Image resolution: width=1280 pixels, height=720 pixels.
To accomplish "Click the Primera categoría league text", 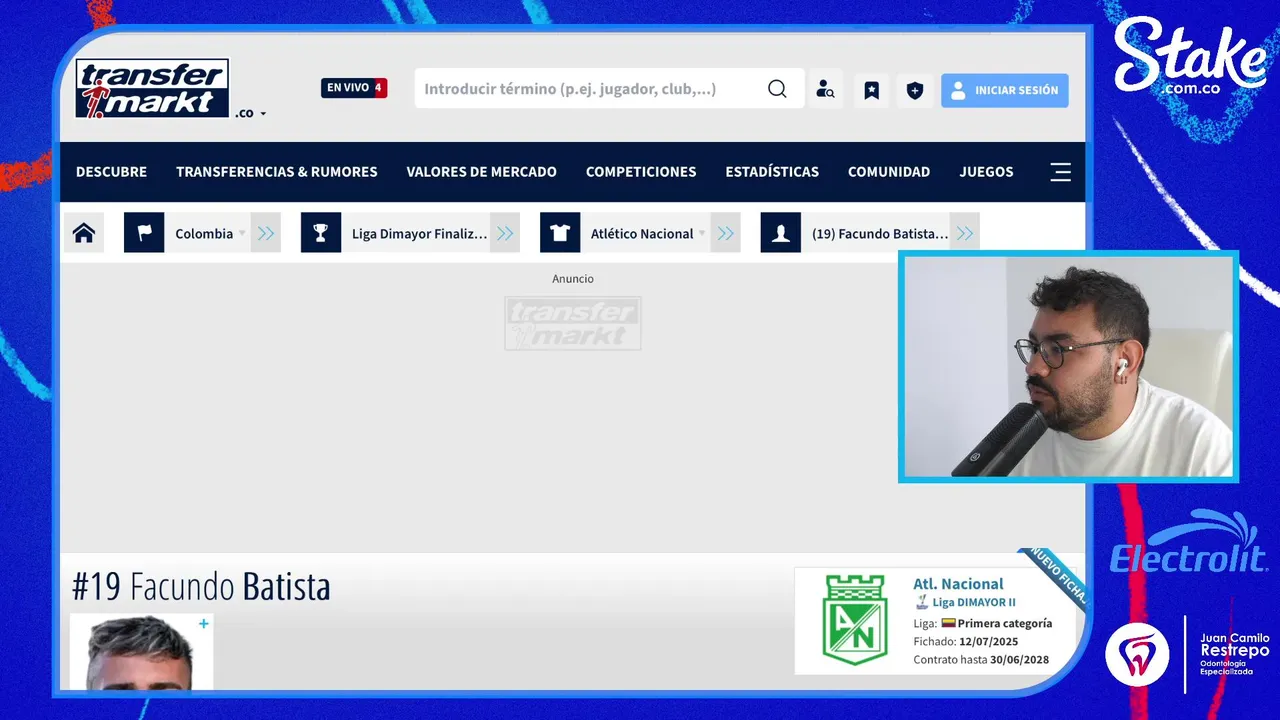I will pos(1004,623).
